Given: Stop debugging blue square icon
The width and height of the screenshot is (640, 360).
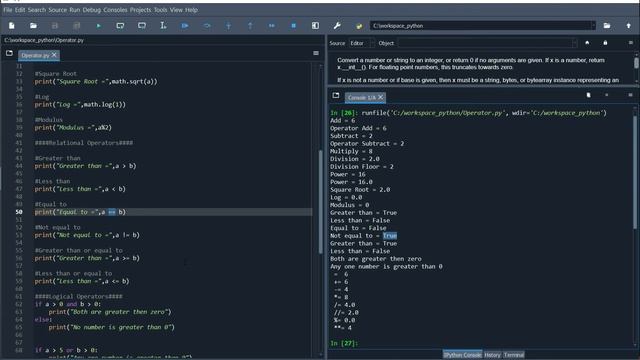Looking at the screenshot, I should click(x=293, y=26).
